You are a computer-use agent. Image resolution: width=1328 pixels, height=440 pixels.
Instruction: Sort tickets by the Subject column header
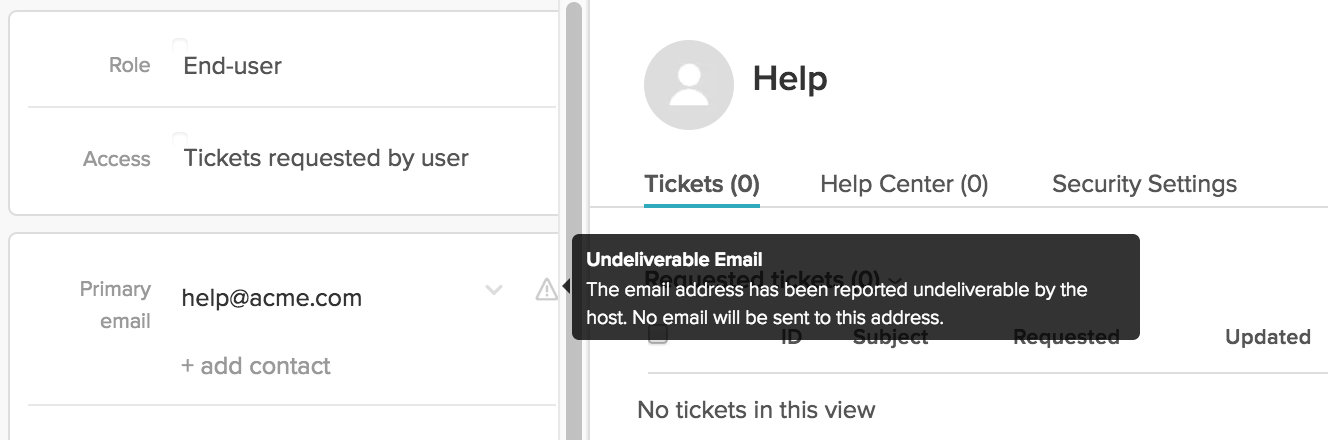pyautogui.click(x=890, y=337)
